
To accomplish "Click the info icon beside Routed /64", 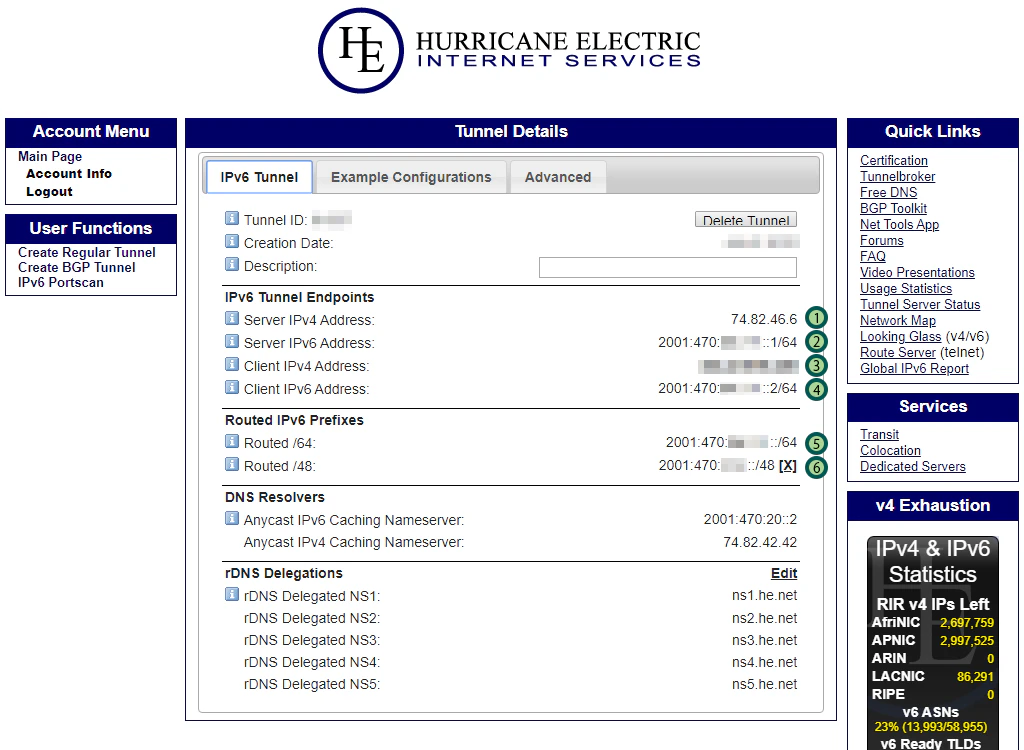I will [x=232, y=441].
